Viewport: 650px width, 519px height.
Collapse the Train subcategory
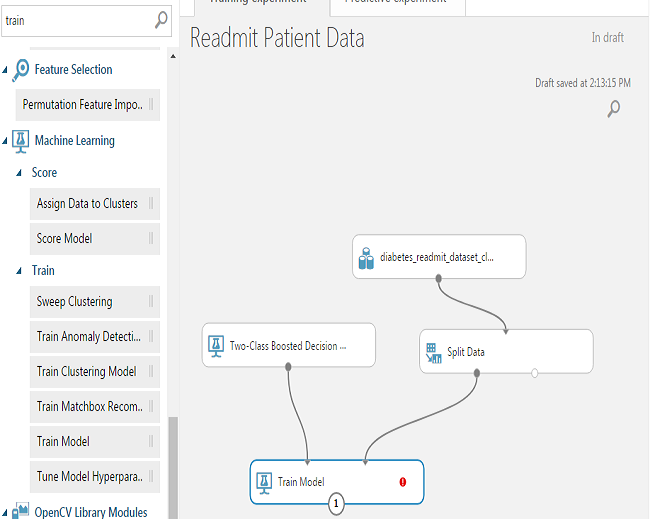[x=19, y=271]
